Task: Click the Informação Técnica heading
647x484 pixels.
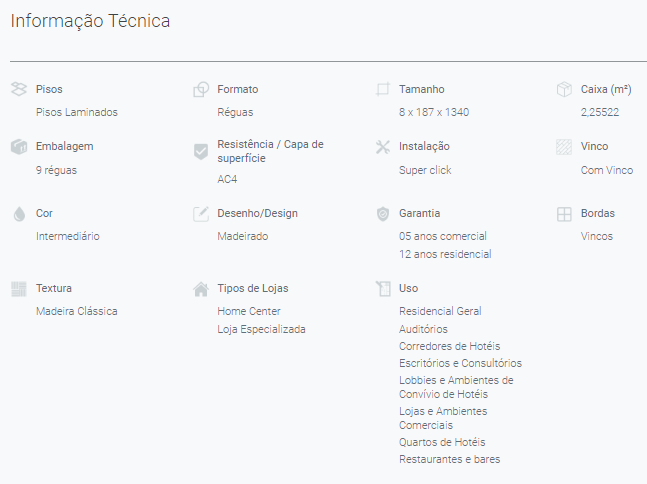Action: [90, 21]
